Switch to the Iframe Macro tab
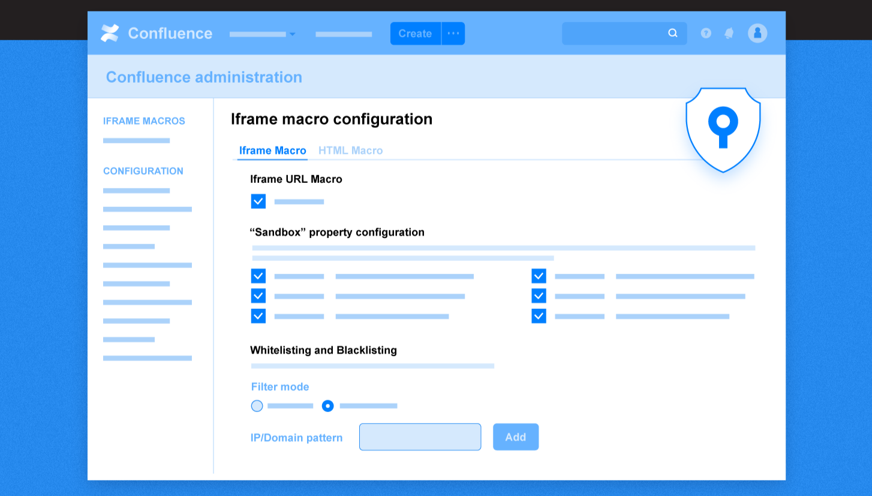Image resolution: width=872 pixels, height=496 pixels. (x=272, y=151)
